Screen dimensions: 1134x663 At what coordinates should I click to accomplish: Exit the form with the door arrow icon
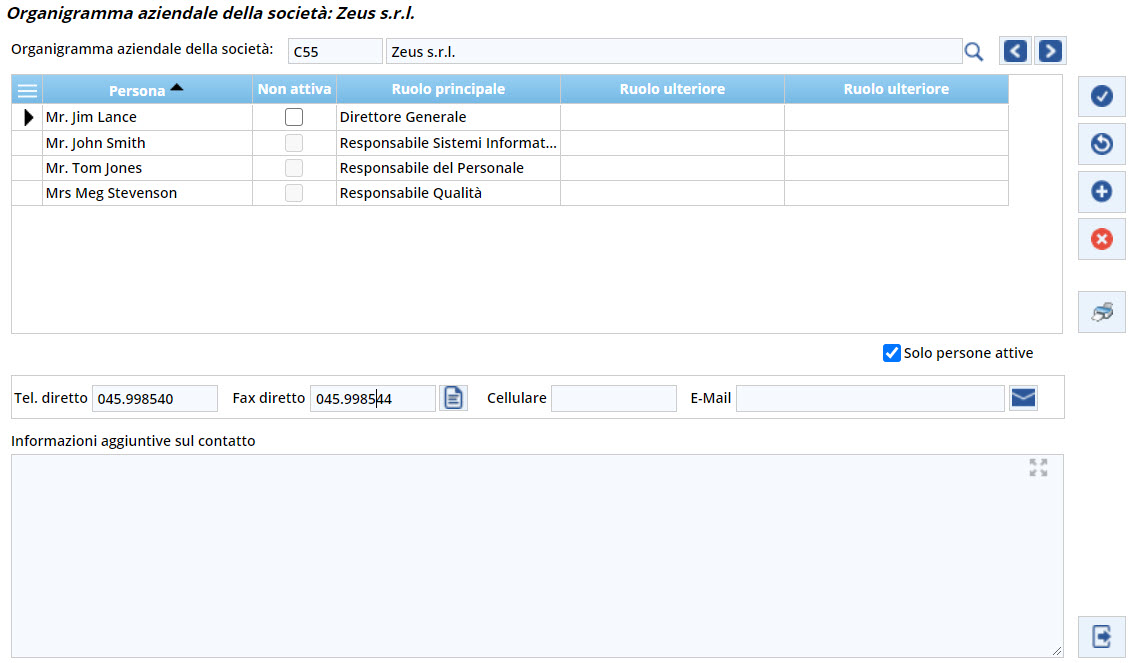point(1101,636)
